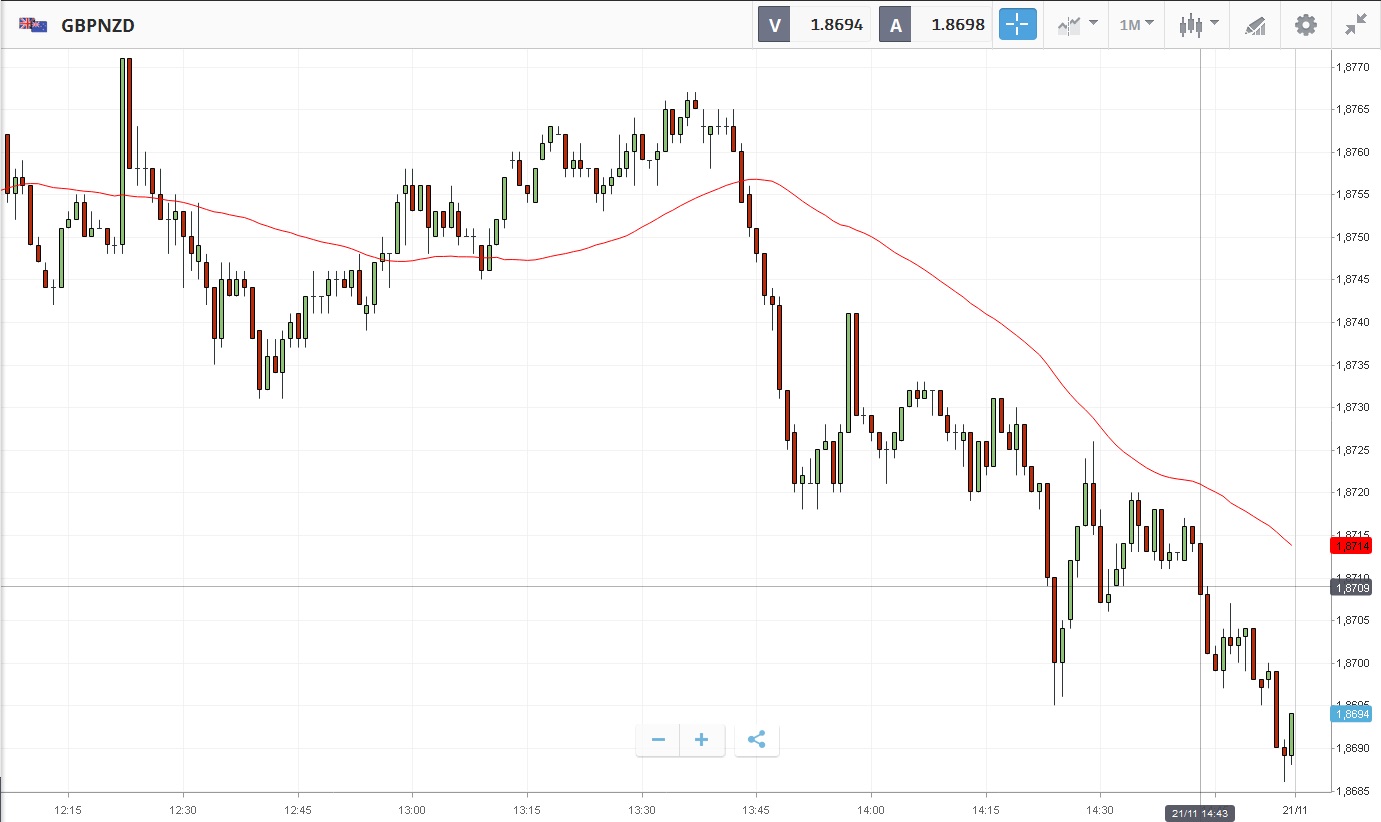The image size is (1381, 822).
Task: Click the crosshair time label 21/11 14:43
Action: point(1200,814)
